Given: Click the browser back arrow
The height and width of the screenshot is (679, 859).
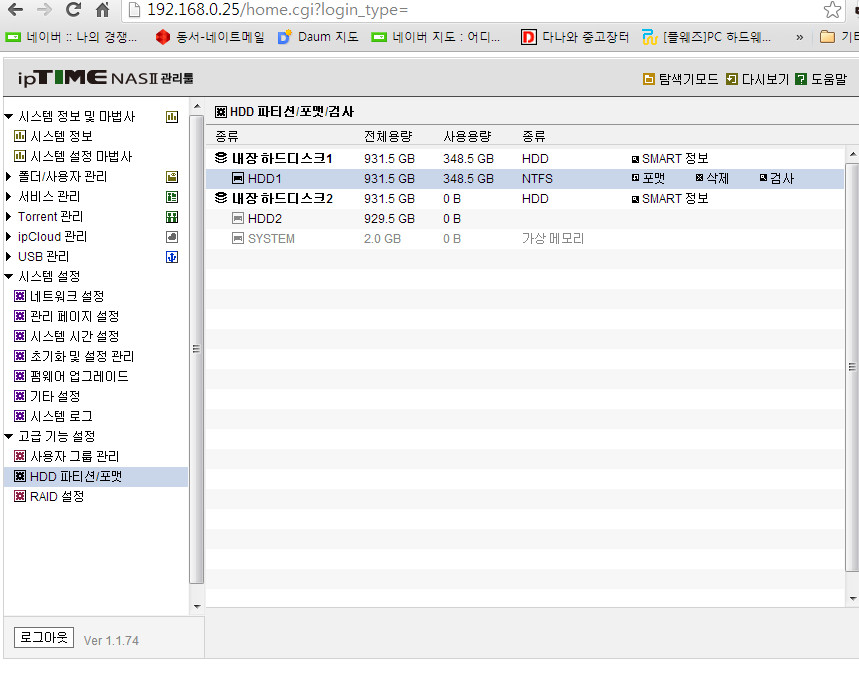Looking at the screenshot, I should (x=15, y=9).
